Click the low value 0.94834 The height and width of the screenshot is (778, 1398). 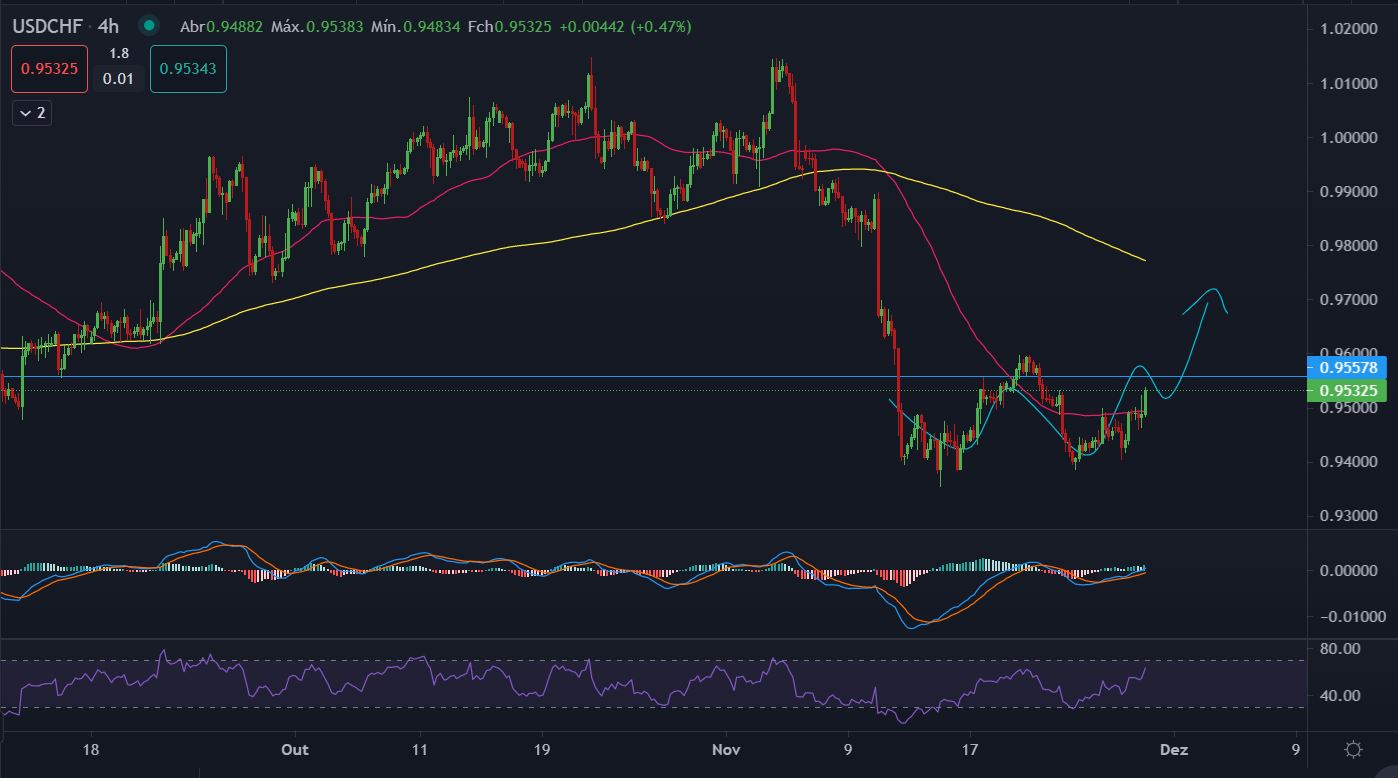pos(431,26)
